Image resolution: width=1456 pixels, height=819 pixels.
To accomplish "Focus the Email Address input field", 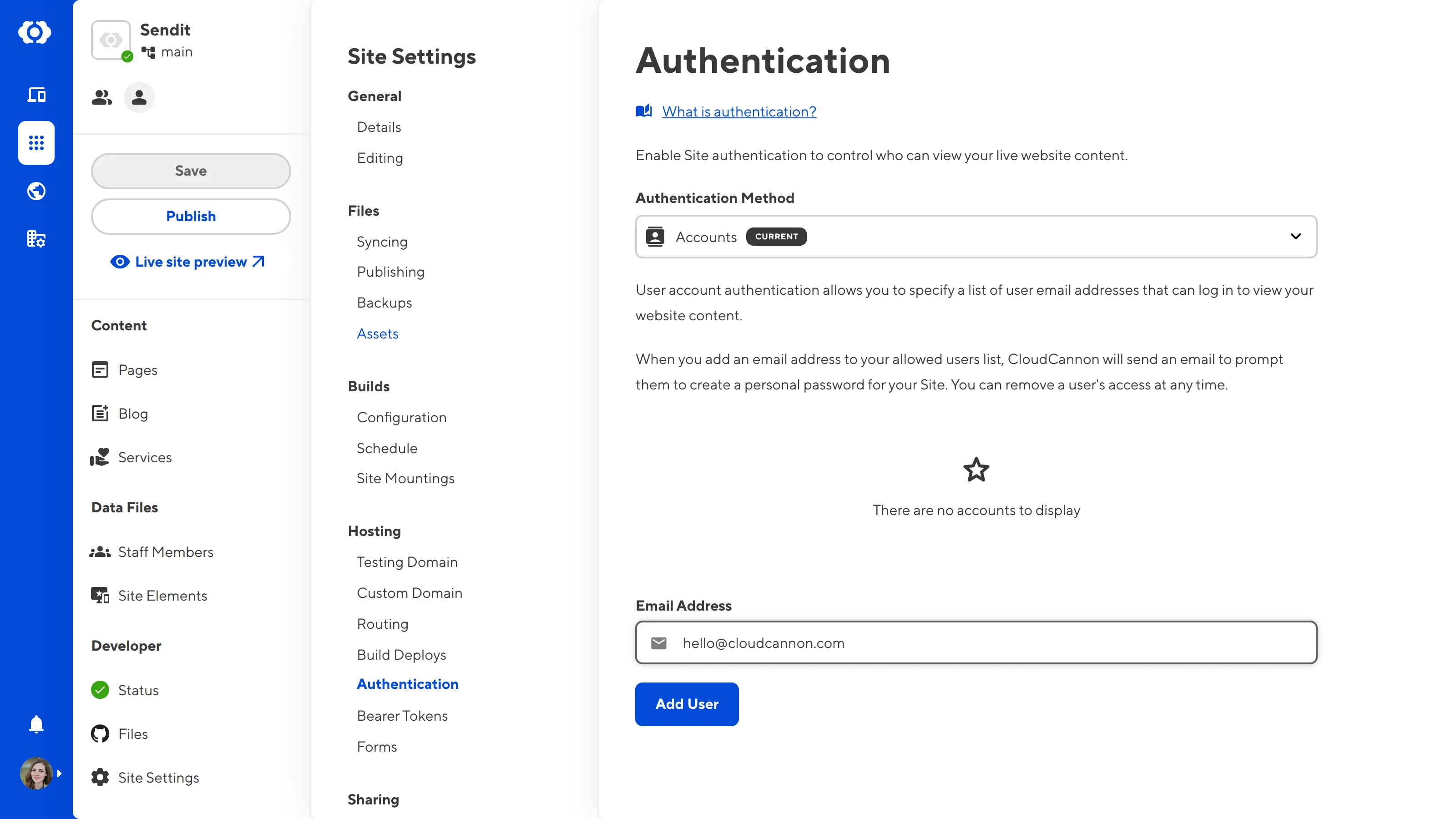I will (976, 642).
